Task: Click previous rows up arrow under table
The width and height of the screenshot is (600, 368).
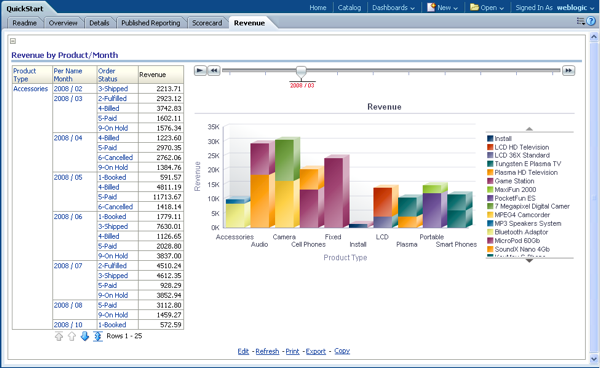Action: [72, 336]
